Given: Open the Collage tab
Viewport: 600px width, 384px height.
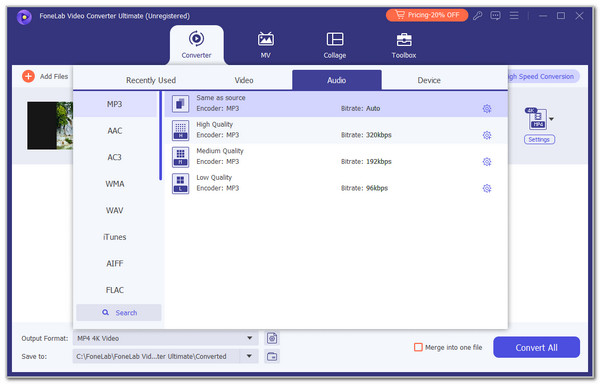Looking at the screenshot, I should tap(335, 44).
